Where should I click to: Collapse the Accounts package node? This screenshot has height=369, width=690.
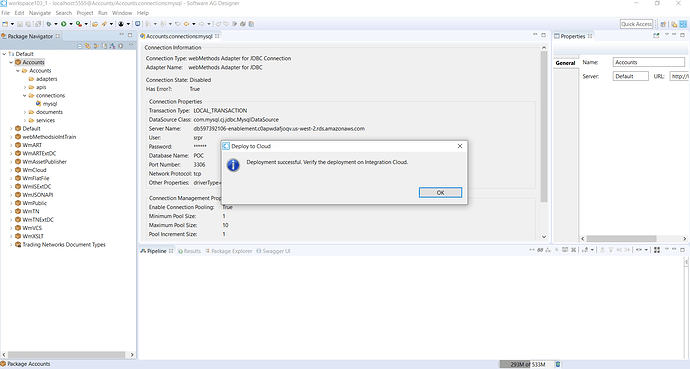click(11, 62)
